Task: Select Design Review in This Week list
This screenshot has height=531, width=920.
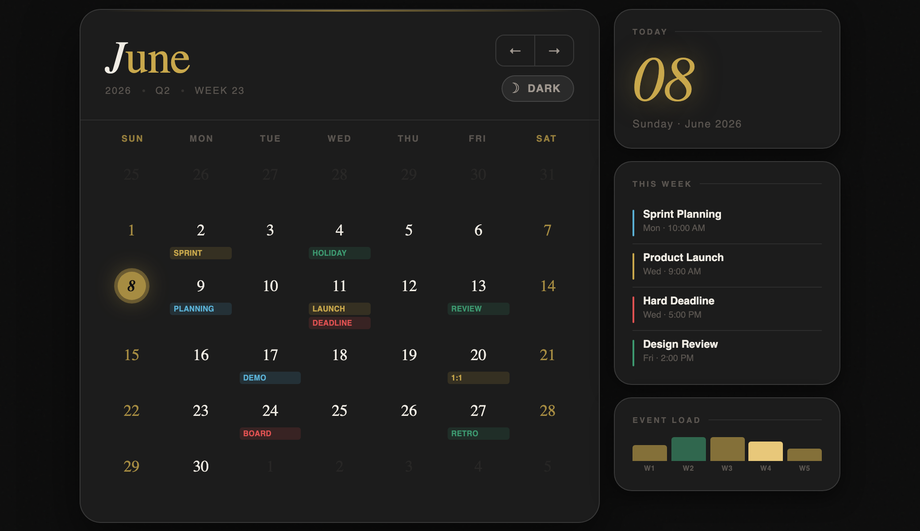Action: (x=727, y=352)
